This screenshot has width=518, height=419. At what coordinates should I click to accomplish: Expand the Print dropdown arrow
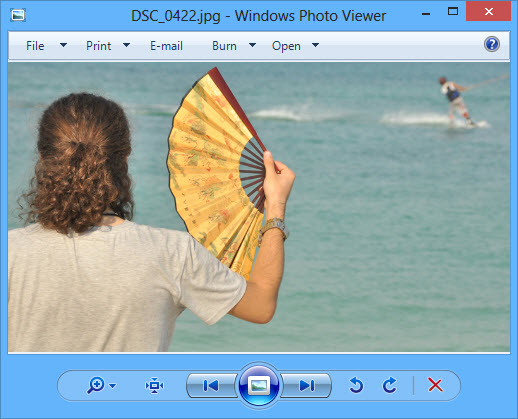click(x=126, y=45)
